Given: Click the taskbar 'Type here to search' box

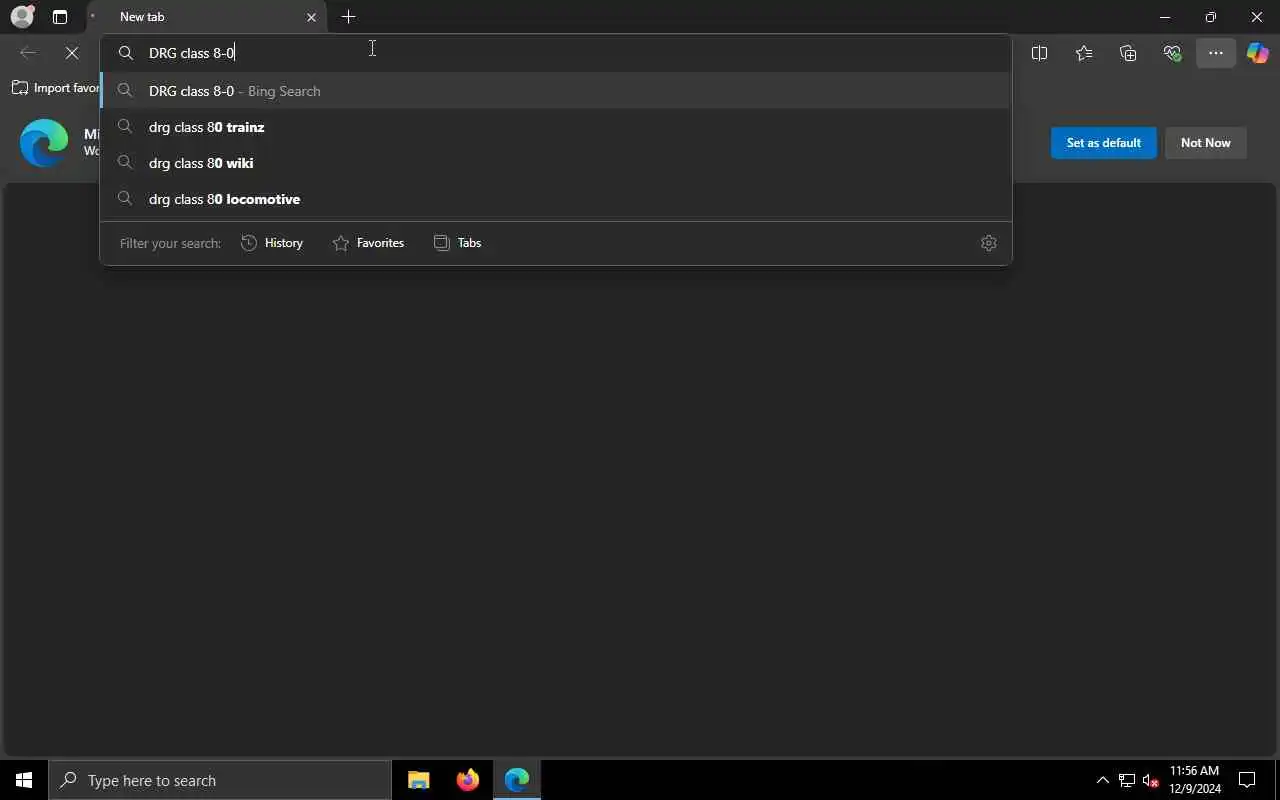Looking at the screenshot, I should tap(220, 780).
